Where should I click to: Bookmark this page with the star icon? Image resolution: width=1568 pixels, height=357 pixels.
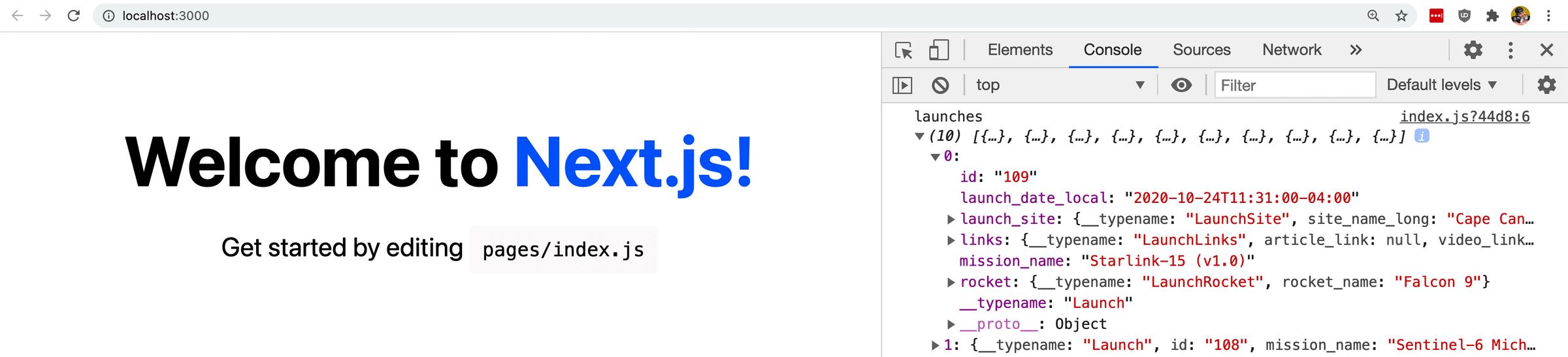coord(1401,16)
